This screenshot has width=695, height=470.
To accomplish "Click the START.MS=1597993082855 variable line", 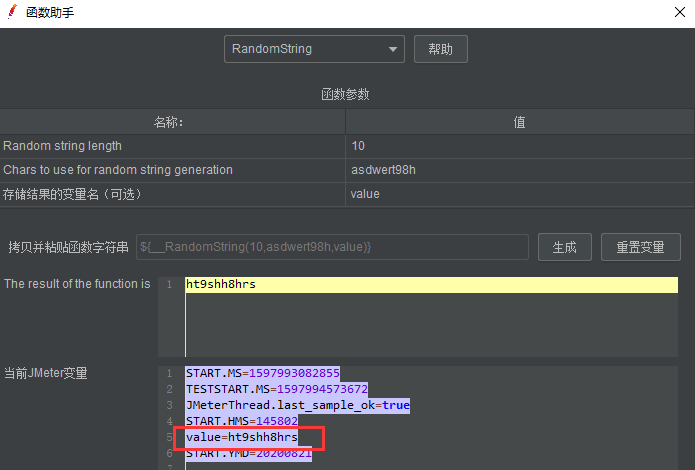I will tap(263, 373).
